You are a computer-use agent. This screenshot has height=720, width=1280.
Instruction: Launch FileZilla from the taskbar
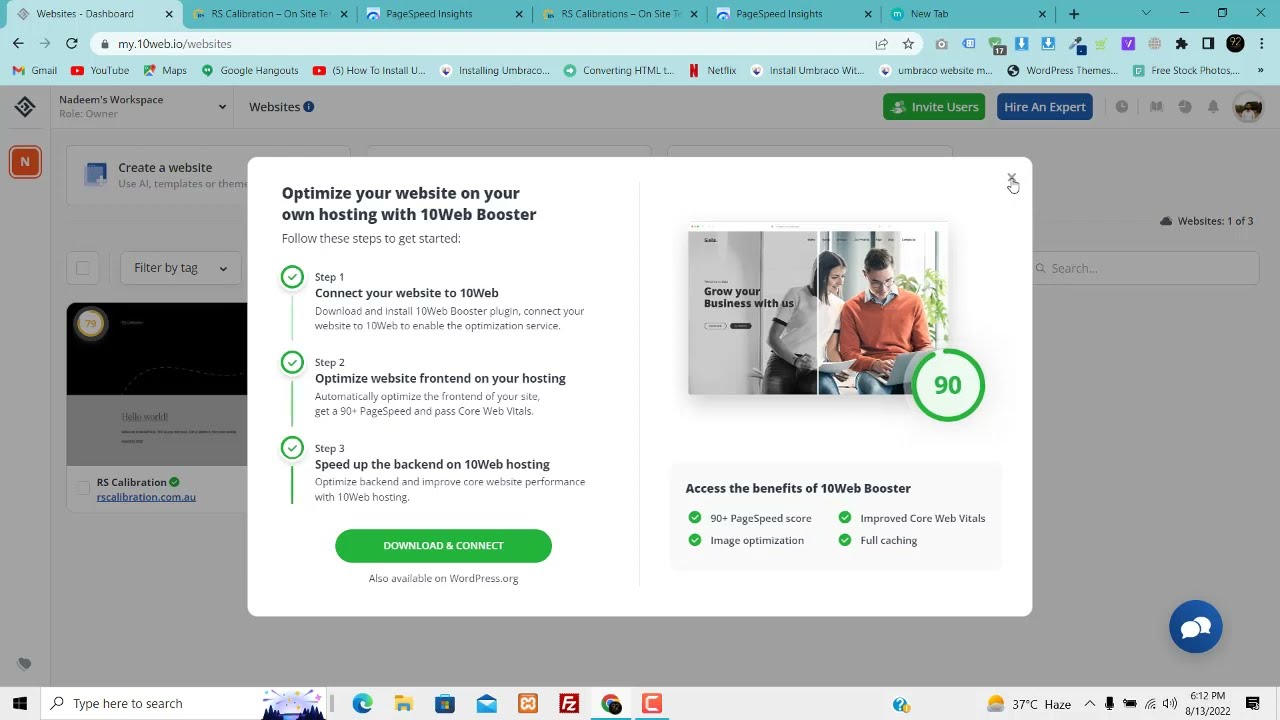click(x=569, y=704)
